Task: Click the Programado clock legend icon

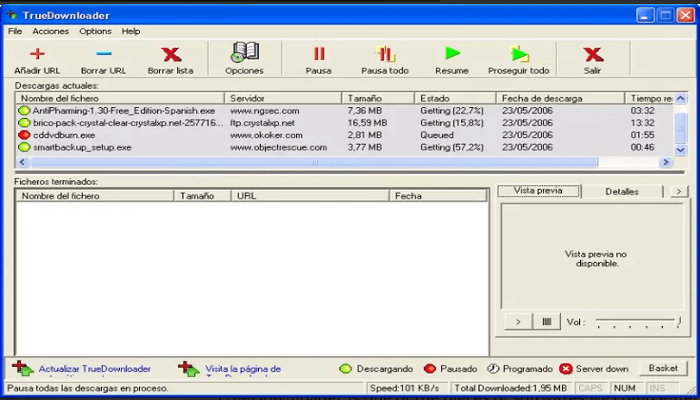Action: coord(492,369)
